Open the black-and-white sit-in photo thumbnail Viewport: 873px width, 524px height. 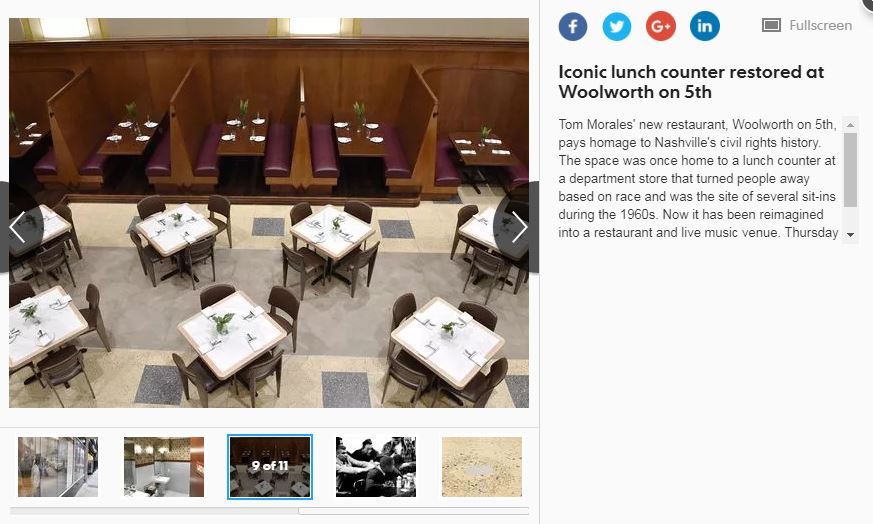376,467
